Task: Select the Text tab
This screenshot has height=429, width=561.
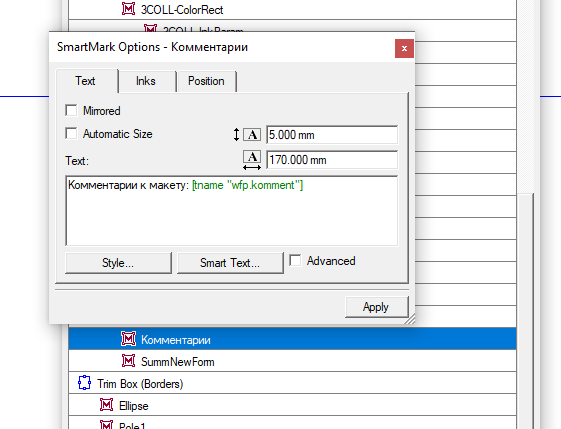Action: tap(85, 81)
